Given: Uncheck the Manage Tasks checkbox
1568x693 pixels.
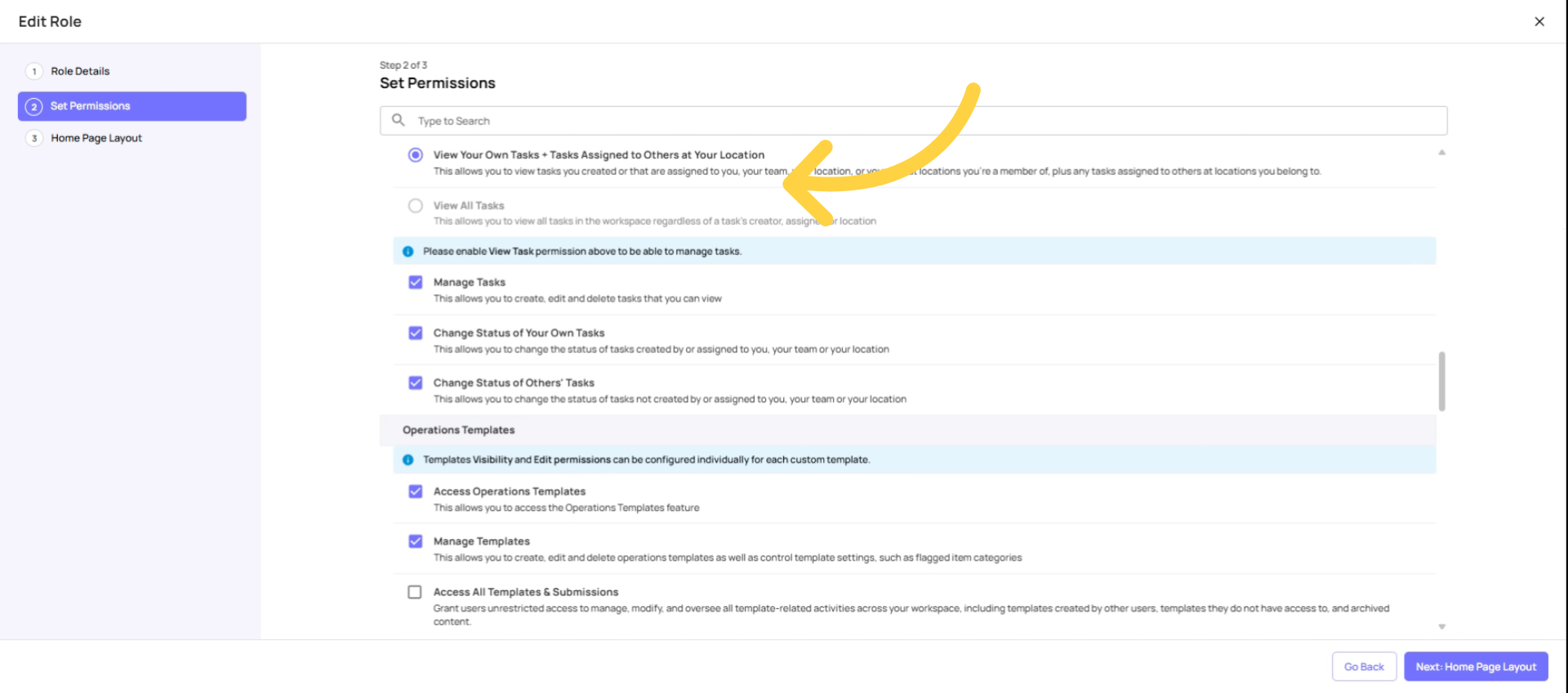Looking at the screenshot, I should tap(416, 282).
